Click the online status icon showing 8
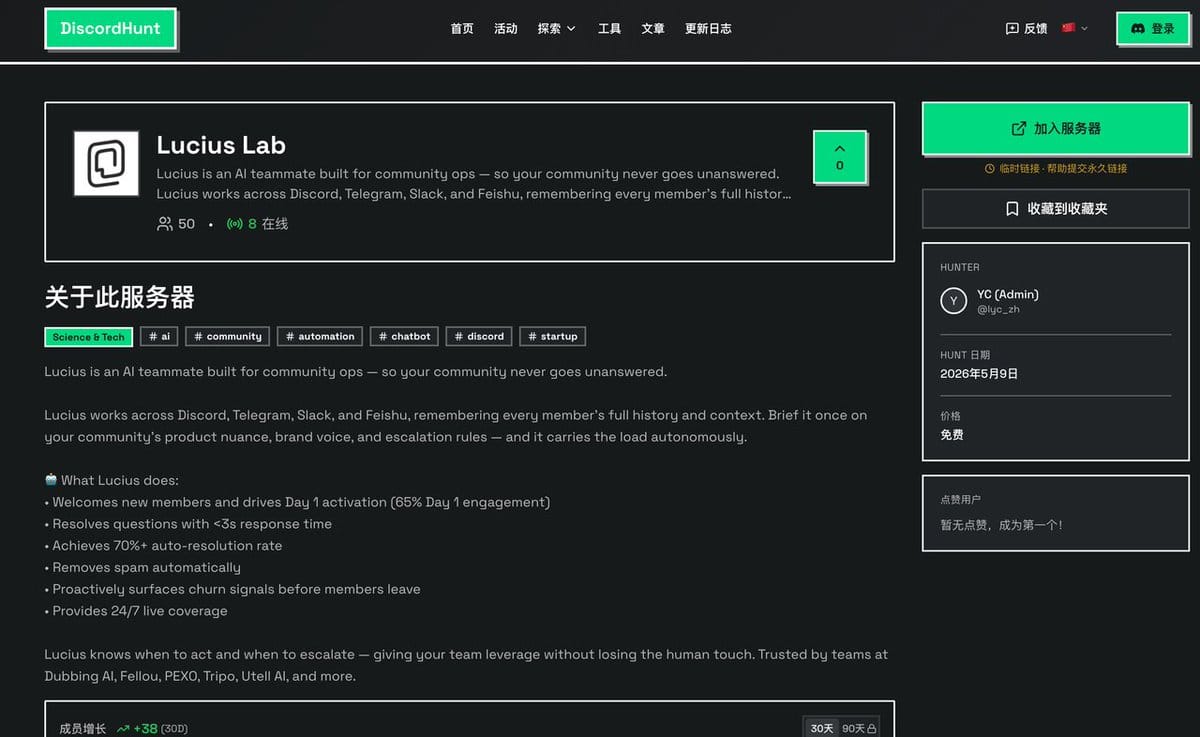The image size is (1200, 737). [235, 224]
